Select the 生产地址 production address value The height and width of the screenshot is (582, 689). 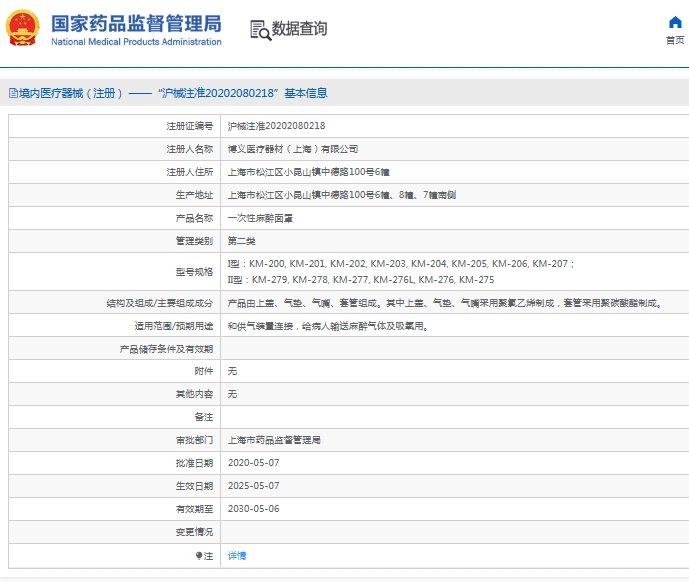[341, 195]
